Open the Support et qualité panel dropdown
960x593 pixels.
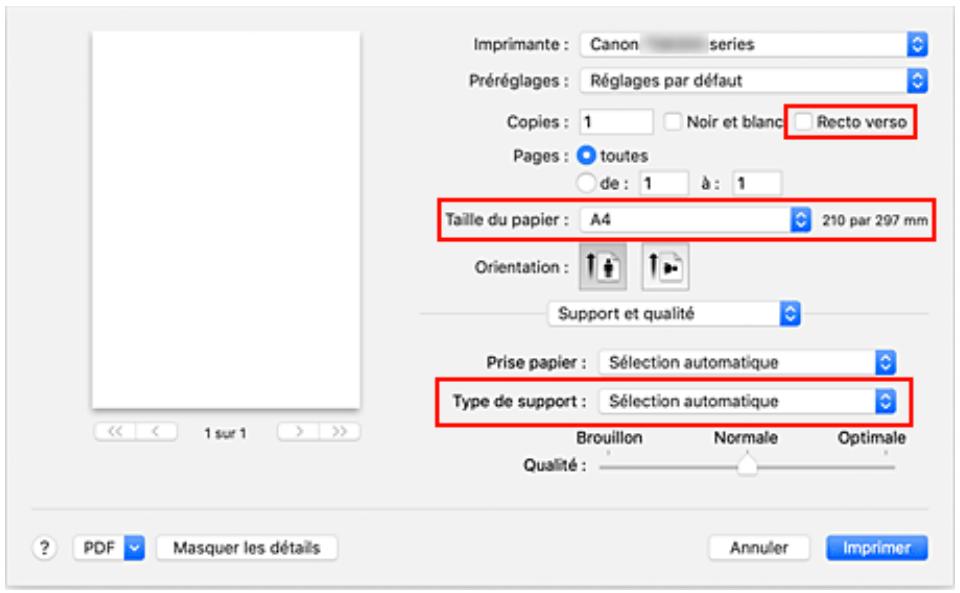[673, 314]
